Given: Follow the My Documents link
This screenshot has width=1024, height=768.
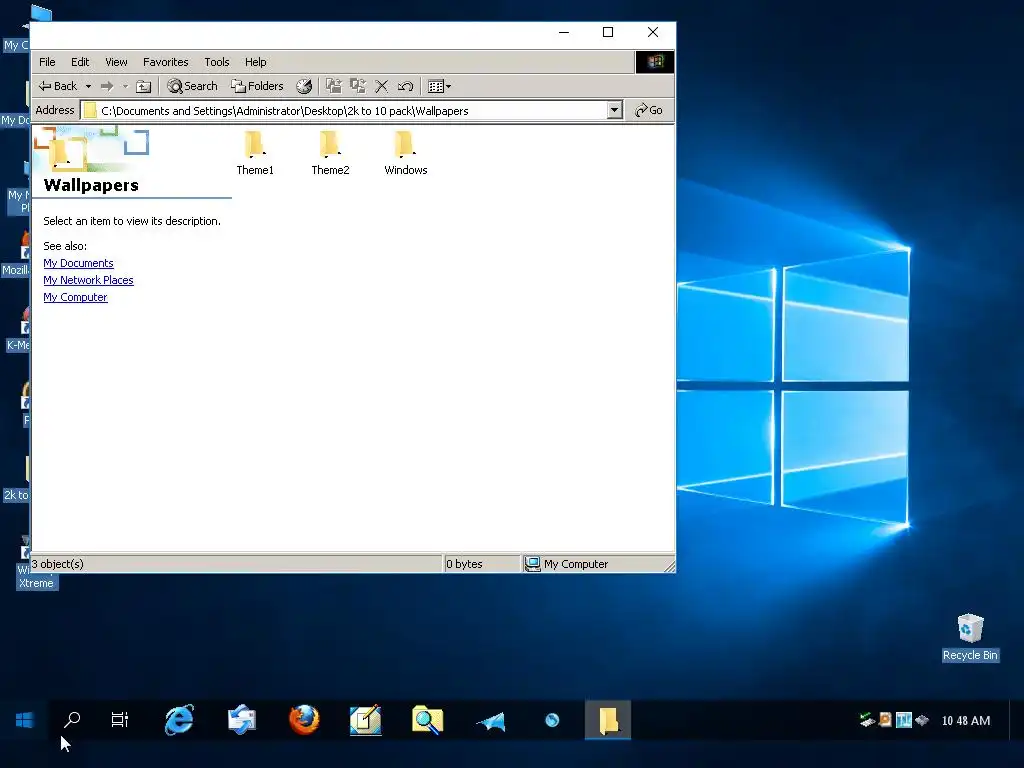Looking at the screenshot, I should 78,263.
